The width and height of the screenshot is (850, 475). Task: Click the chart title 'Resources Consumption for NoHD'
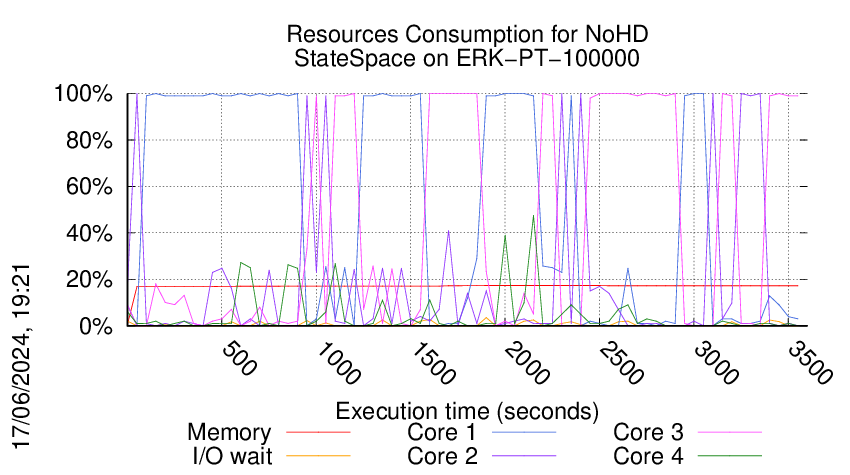467,34
